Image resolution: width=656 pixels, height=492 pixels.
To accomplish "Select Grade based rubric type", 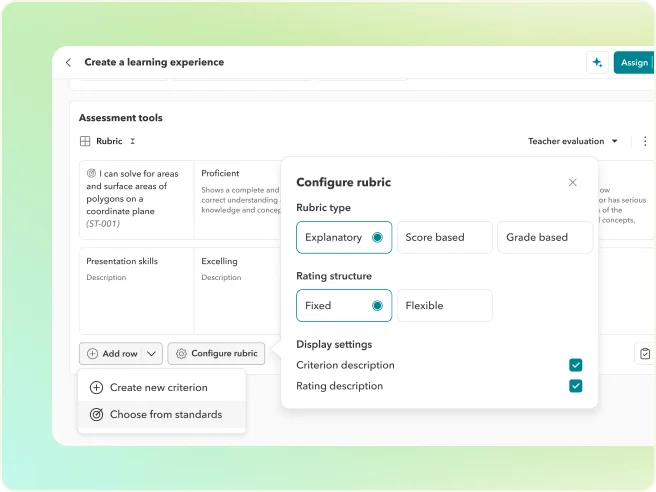I will click(x=544, y=237).
